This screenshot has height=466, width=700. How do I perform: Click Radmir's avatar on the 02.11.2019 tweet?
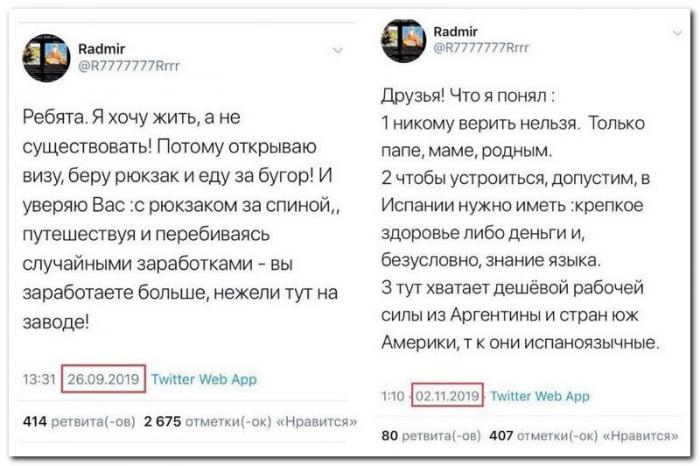(x=404, y=38)
